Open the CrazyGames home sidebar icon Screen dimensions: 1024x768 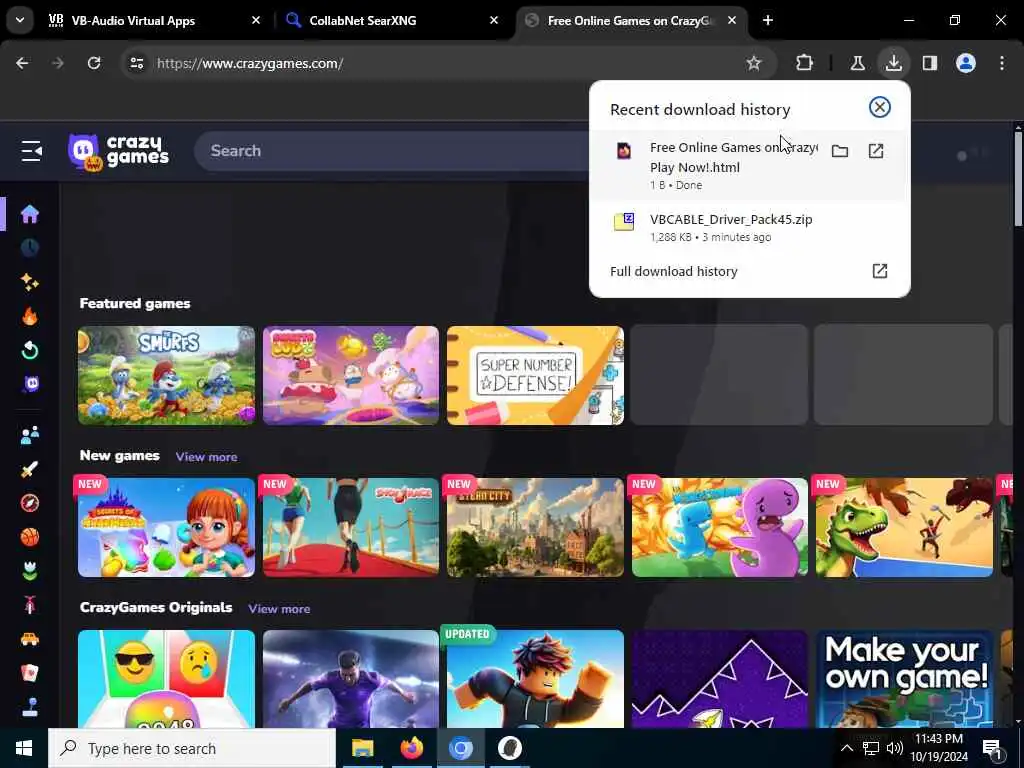click(x=29, y=214)
